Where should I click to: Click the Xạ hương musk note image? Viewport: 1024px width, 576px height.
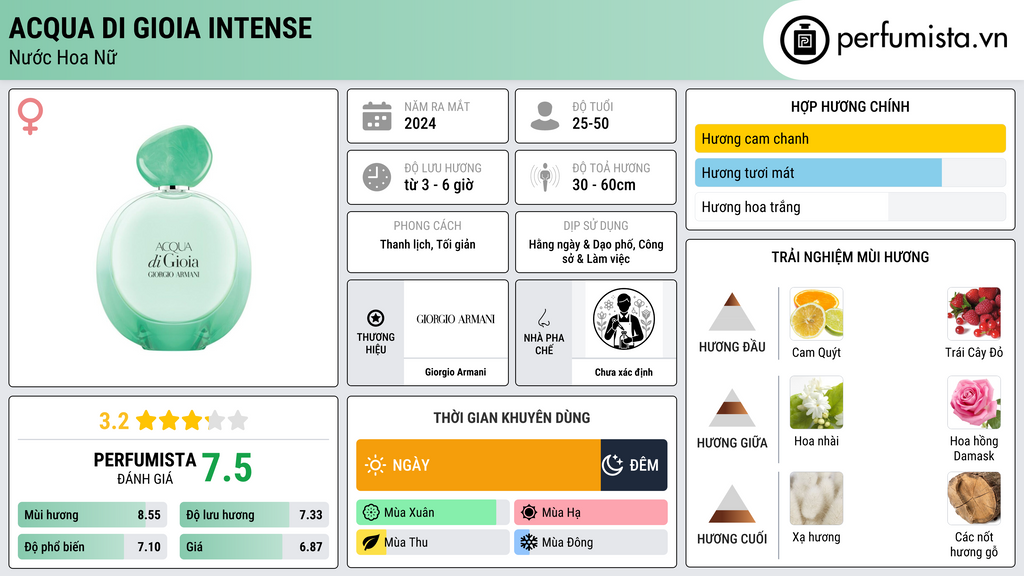[x=816, y=498]
